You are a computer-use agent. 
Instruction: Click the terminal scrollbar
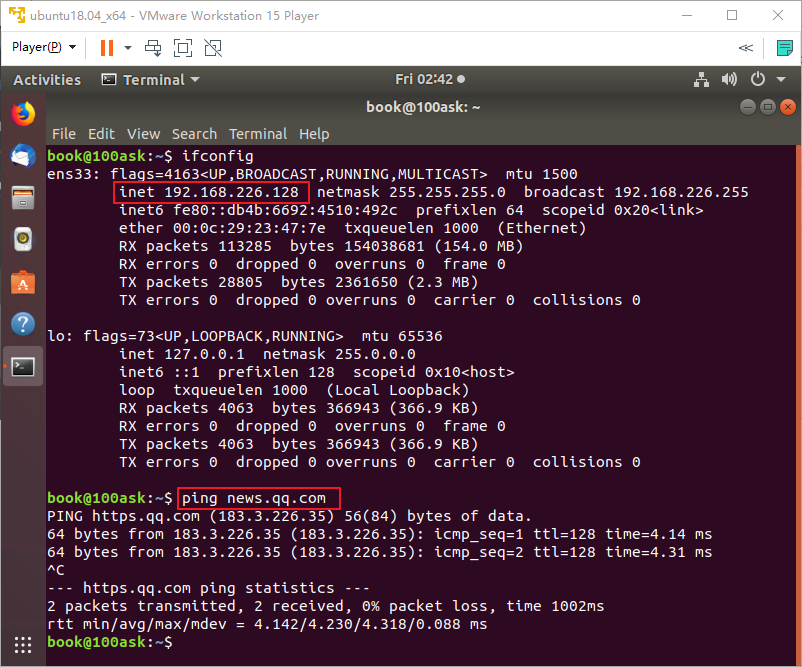tap(798, 404)
